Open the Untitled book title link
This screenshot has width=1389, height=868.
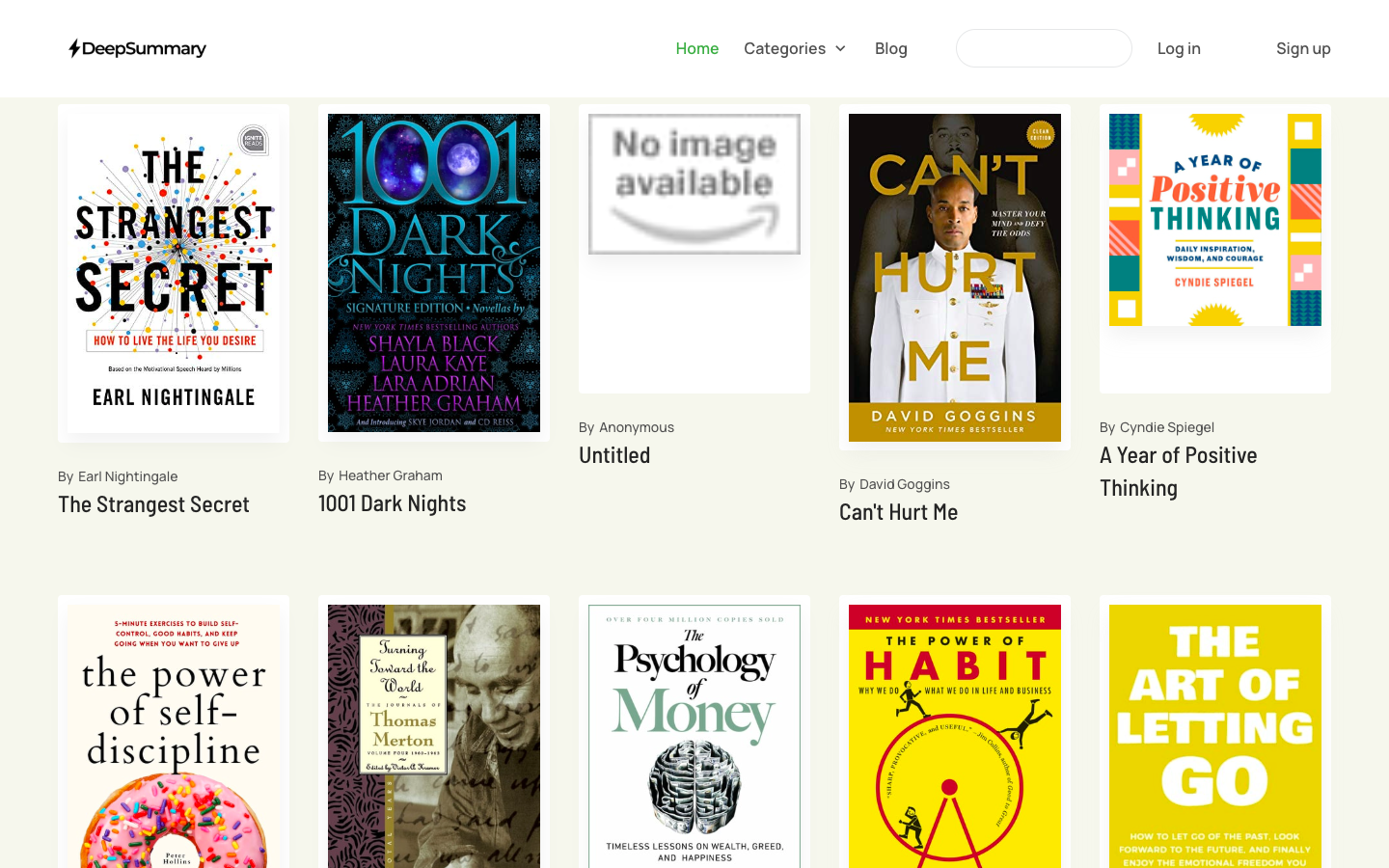coord(614,455)
